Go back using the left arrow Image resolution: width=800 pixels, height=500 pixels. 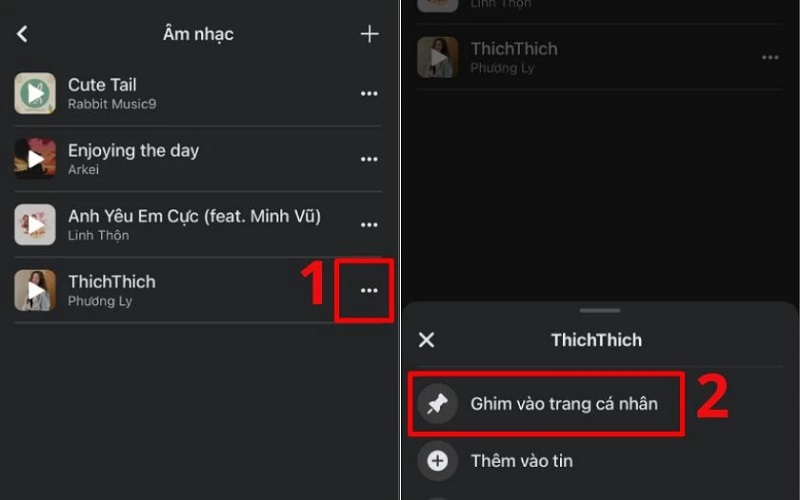pyautogui.click(x=22, y=34)
